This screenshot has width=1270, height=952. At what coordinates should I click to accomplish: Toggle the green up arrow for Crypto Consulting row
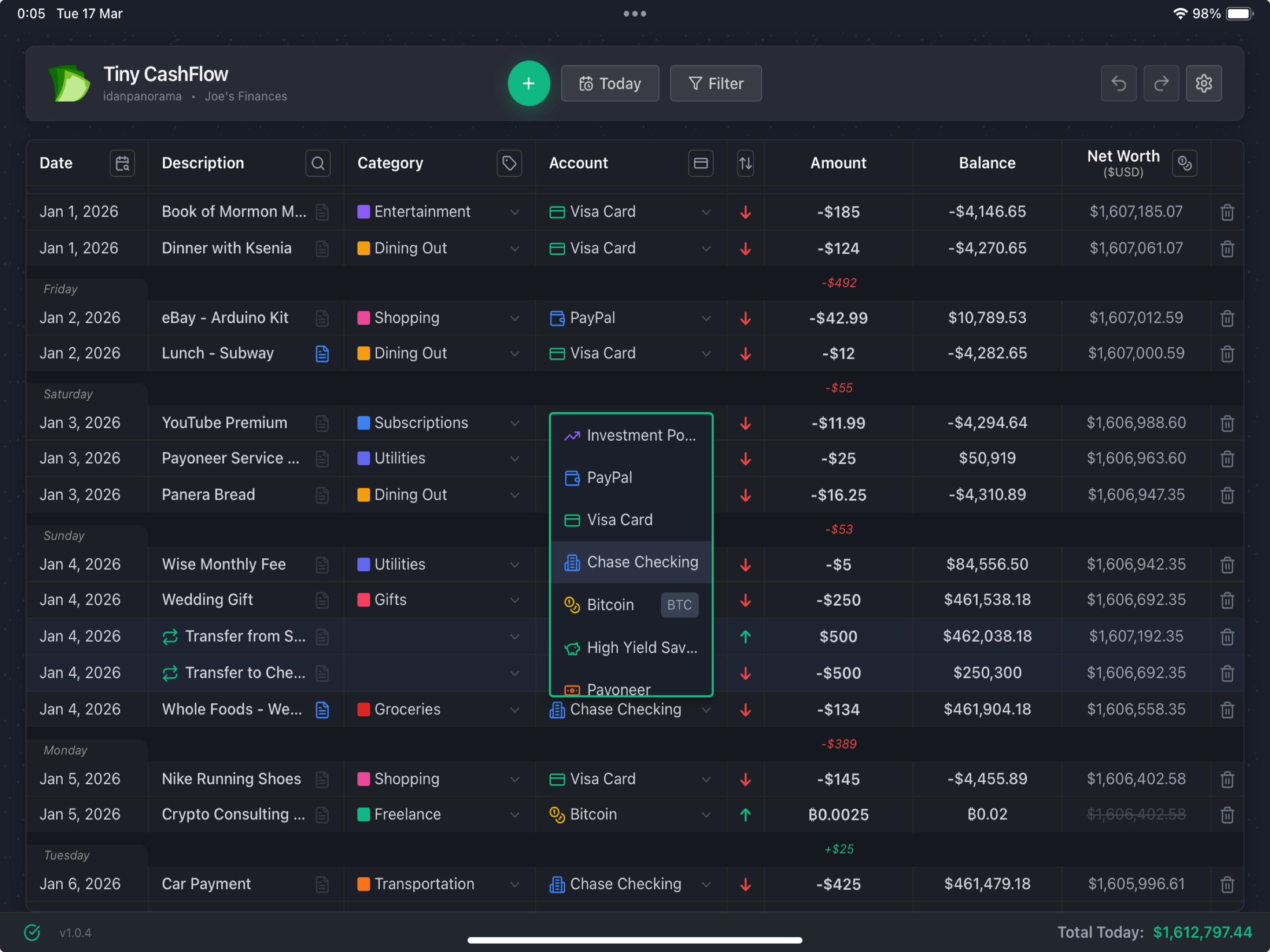tap(745, 814)
